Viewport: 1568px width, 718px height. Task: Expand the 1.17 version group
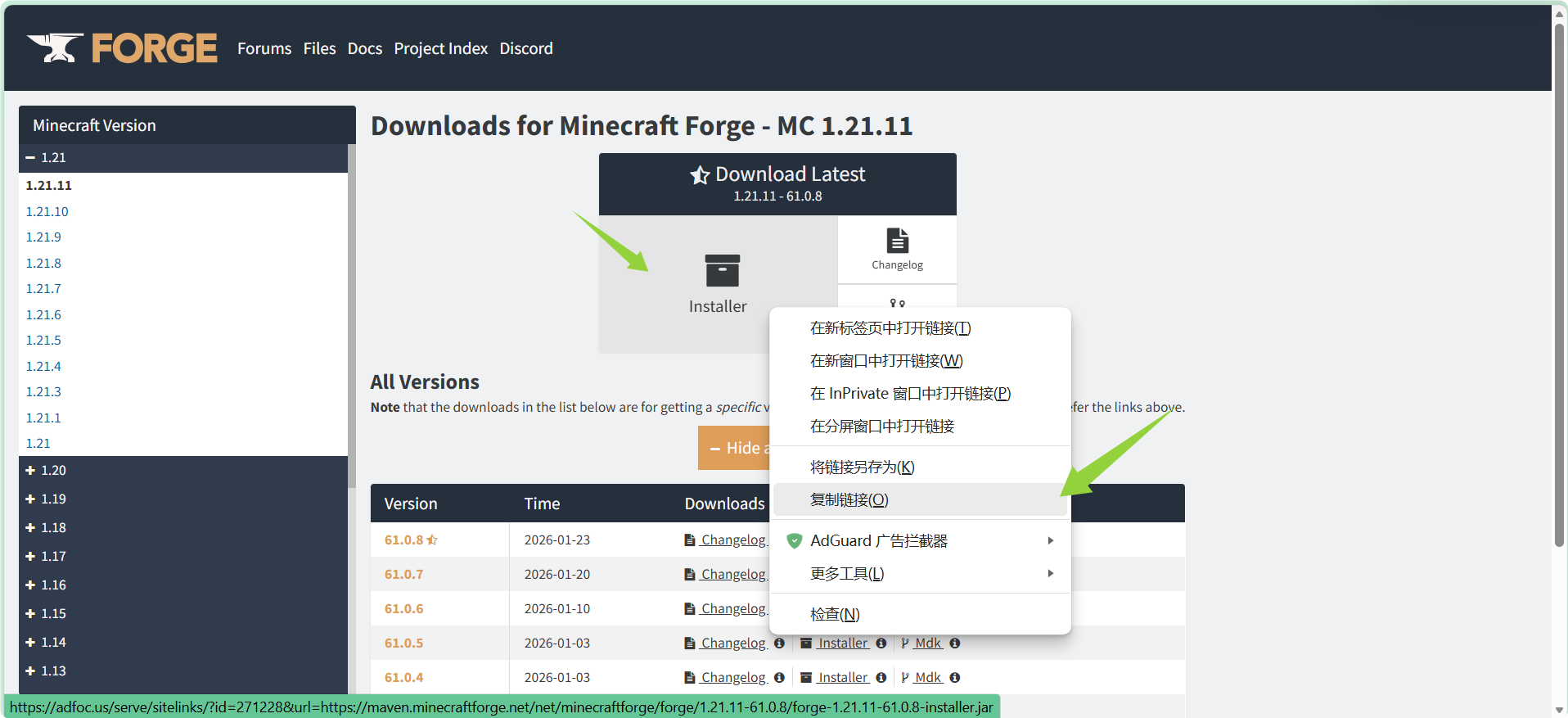click(30, 556)
